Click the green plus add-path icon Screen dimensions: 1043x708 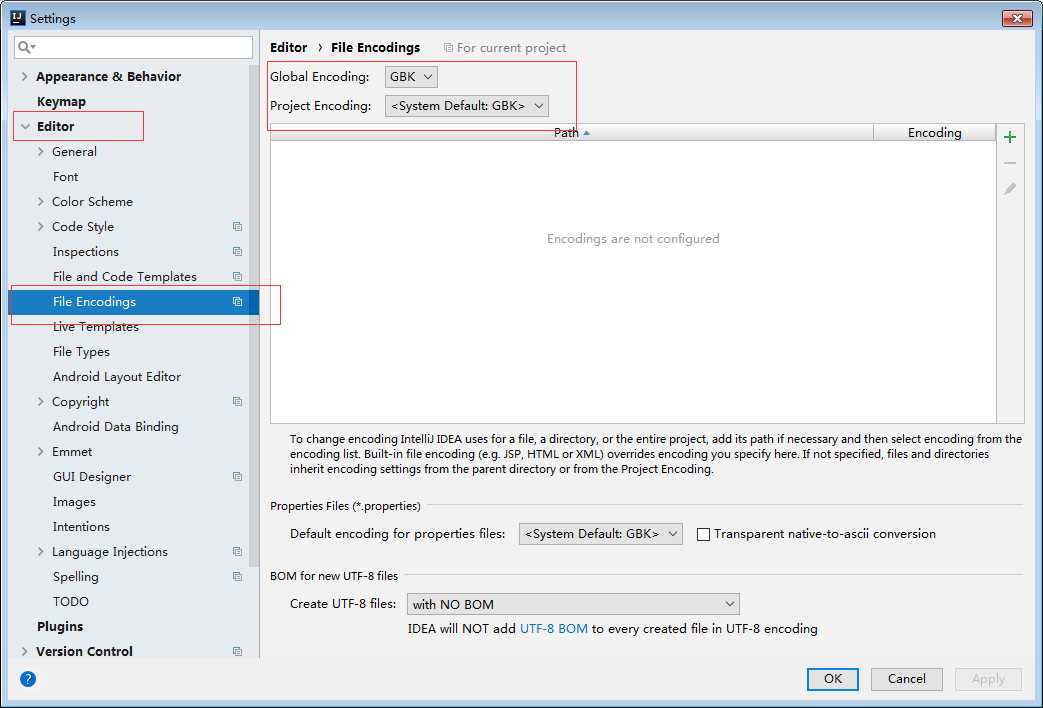[1010, 137]
